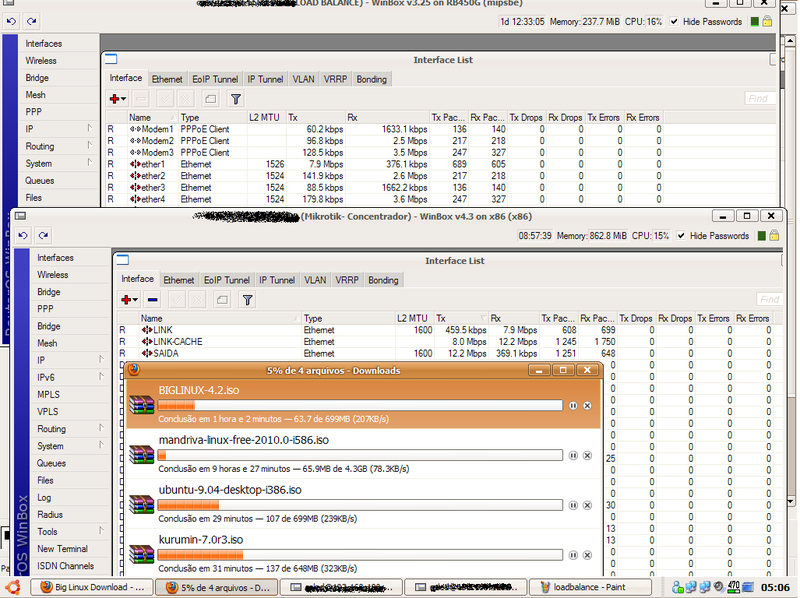Open the VRRP tab in the Concentrador Interface List
This screenshot has width=800, height=598.
[347, 280]
